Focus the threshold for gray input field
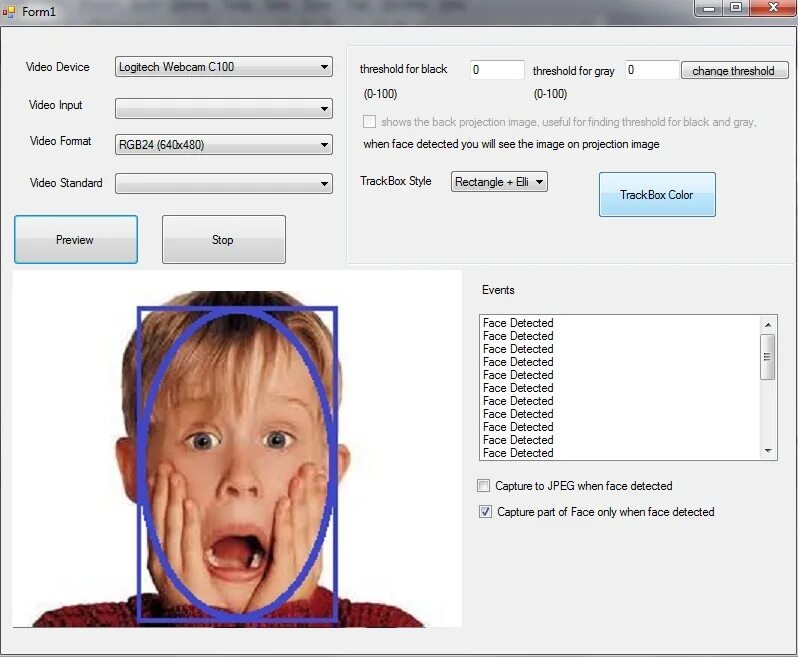The height and width of the screenshot is (657, 798). [652, 70]
